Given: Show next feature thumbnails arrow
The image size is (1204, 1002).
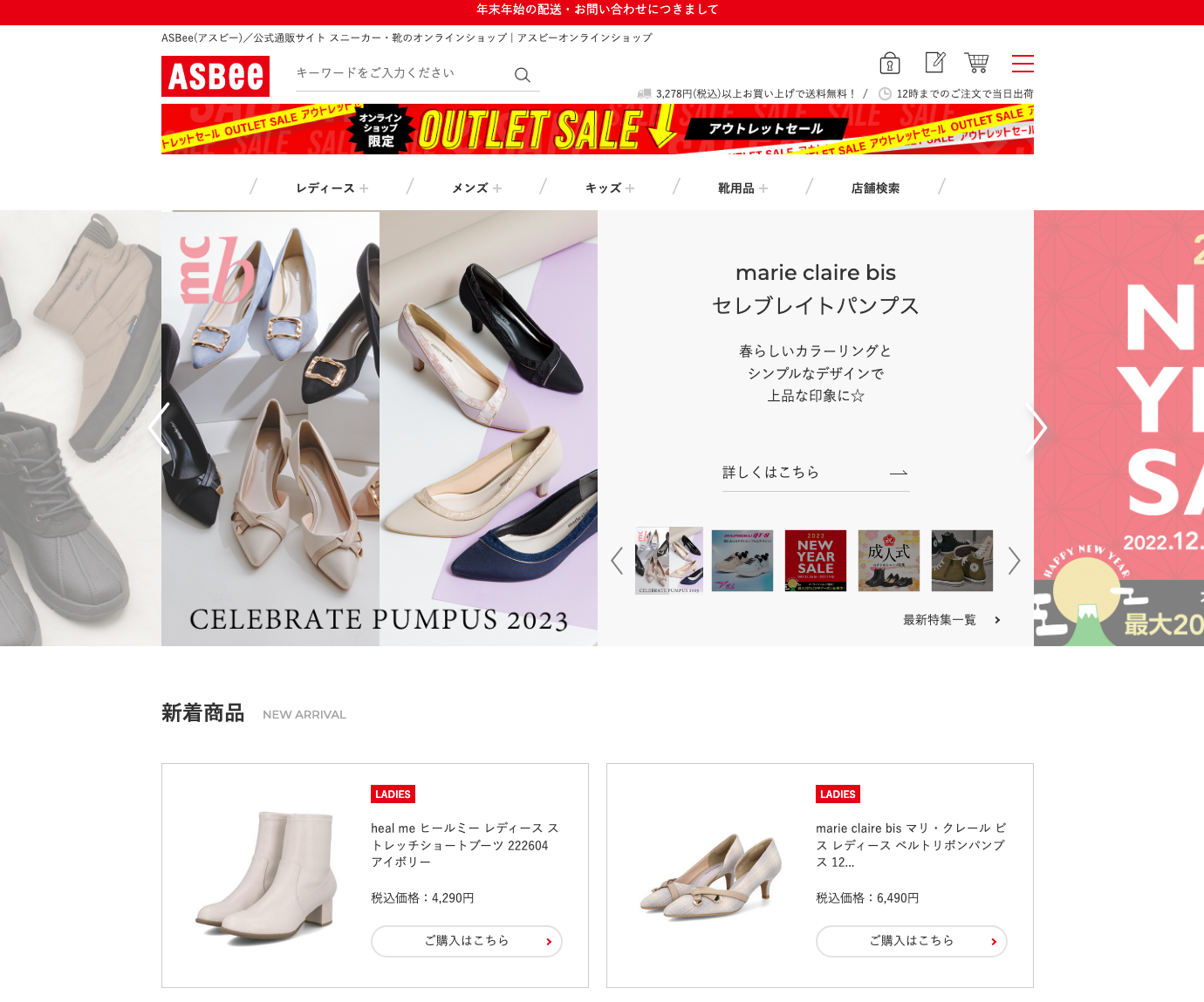Looking at the screenshot, I should (x=1014, y=561).
